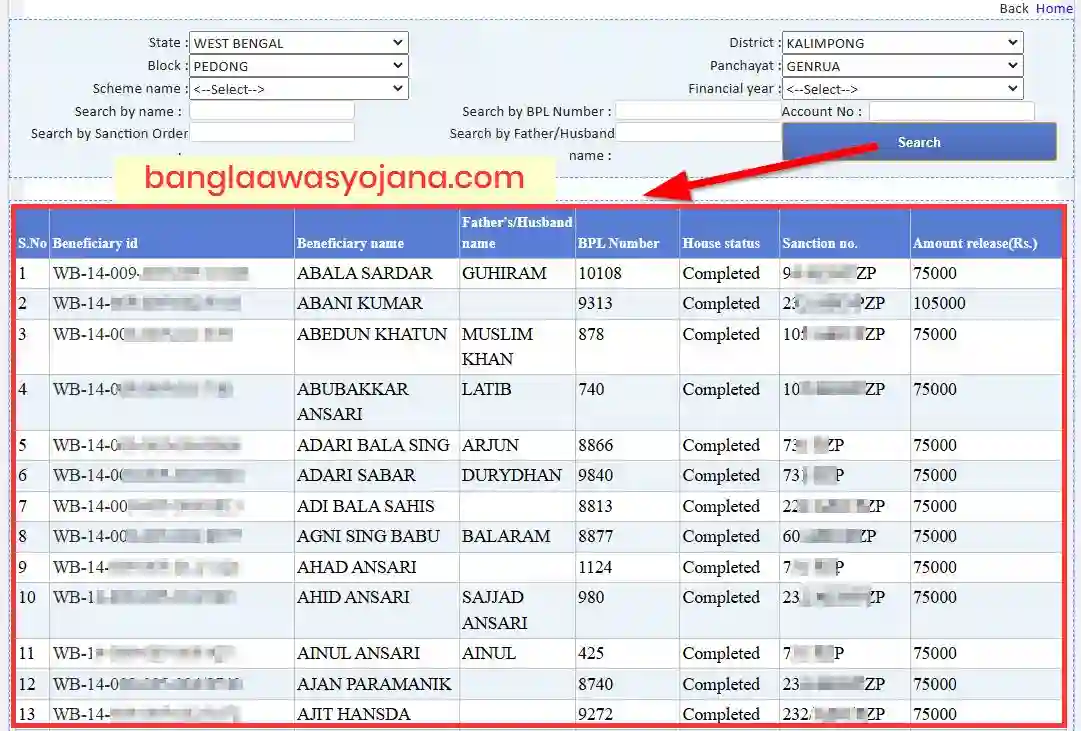Click father name MUSLIM KHAN

(x=498, y=346)
